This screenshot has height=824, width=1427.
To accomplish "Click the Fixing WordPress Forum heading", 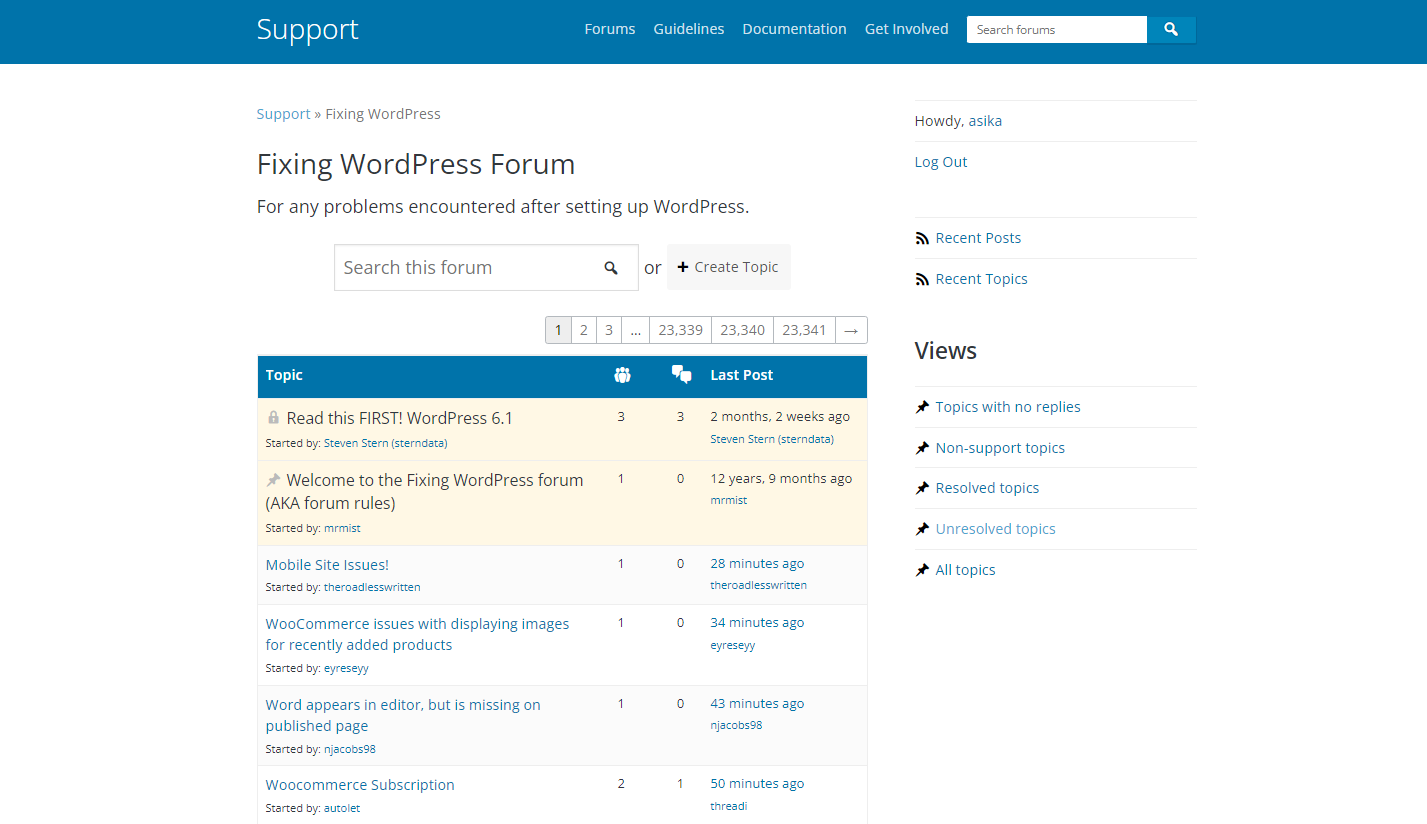I will 416,164.
